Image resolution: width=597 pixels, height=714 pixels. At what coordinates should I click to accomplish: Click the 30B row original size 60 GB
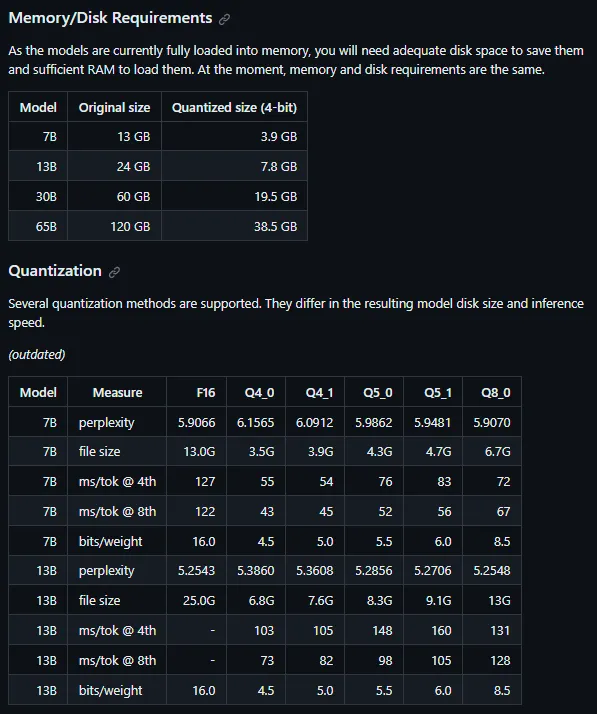coord(133,196)
